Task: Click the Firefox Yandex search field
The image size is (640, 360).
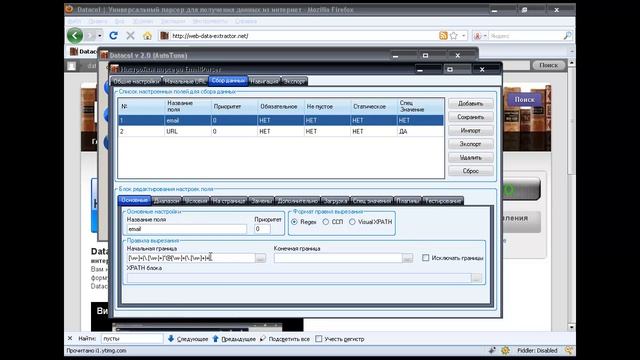Action: (525, 36)
